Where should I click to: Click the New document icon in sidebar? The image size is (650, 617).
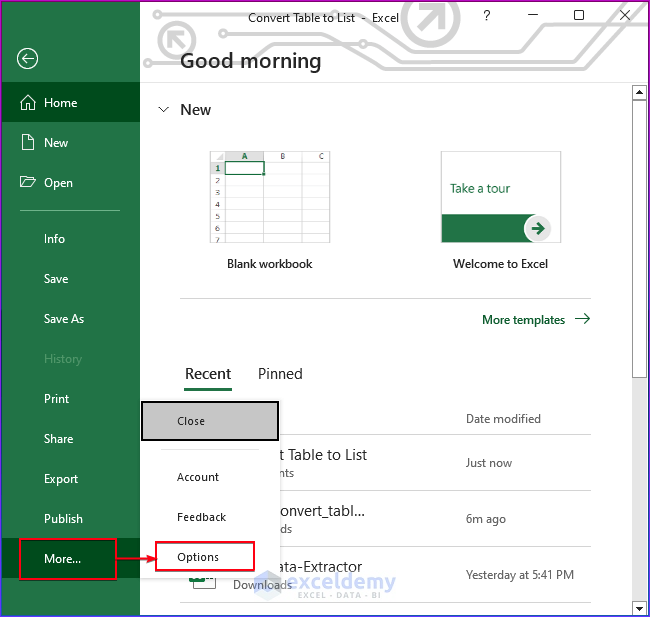(28, 142)
